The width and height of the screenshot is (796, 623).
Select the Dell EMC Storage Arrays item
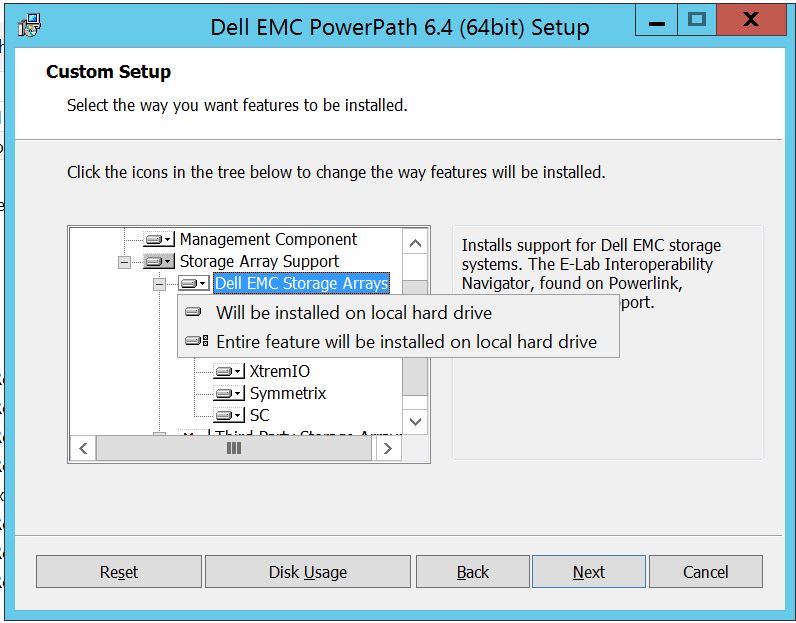(301, 284)
